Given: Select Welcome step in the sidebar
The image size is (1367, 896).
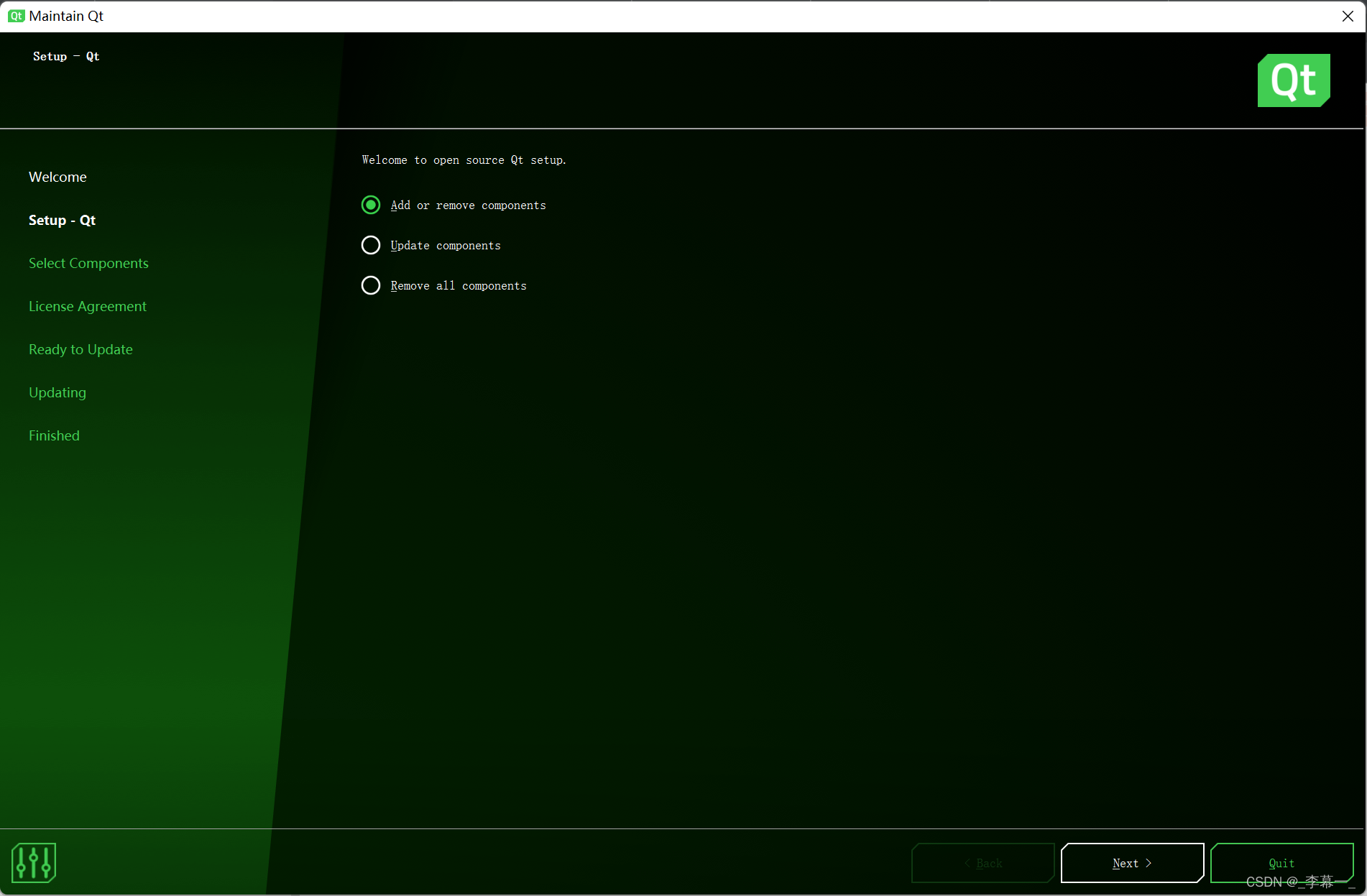Looking at the screenshot, I should (57, 177).
